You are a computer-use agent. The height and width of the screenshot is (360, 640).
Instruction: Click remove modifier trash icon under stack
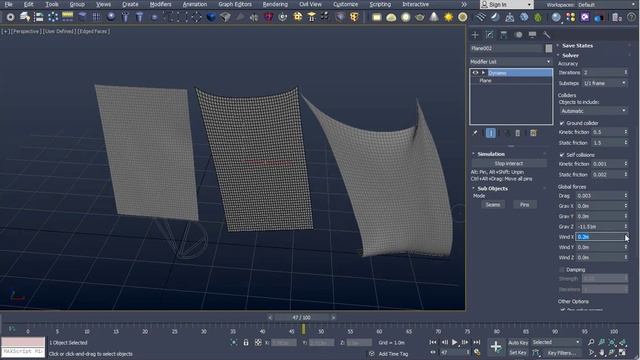(518, 133)
